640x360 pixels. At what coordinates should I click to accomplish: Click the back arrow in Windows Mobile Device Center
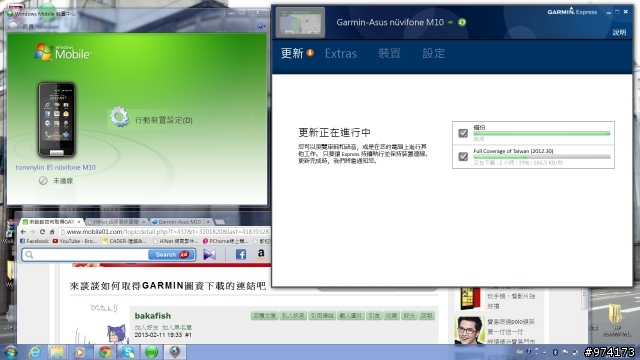(x=13, y=26)
